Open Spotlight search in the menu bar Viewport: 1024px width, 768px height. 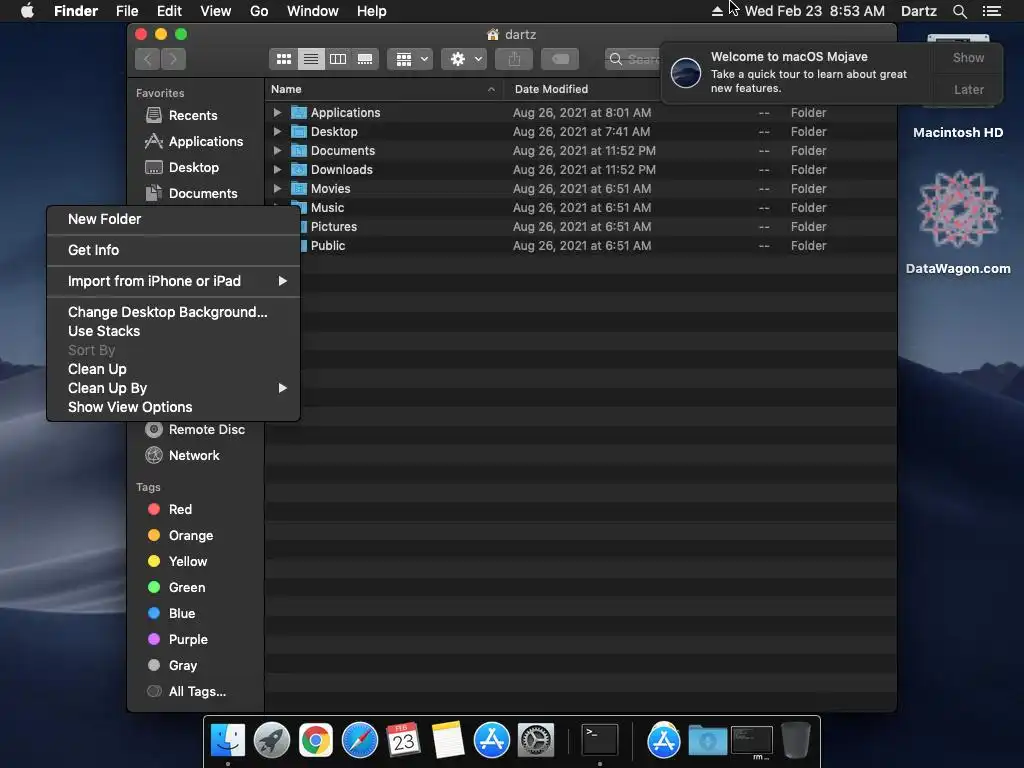pyautogui.click(x=959, y=11)
